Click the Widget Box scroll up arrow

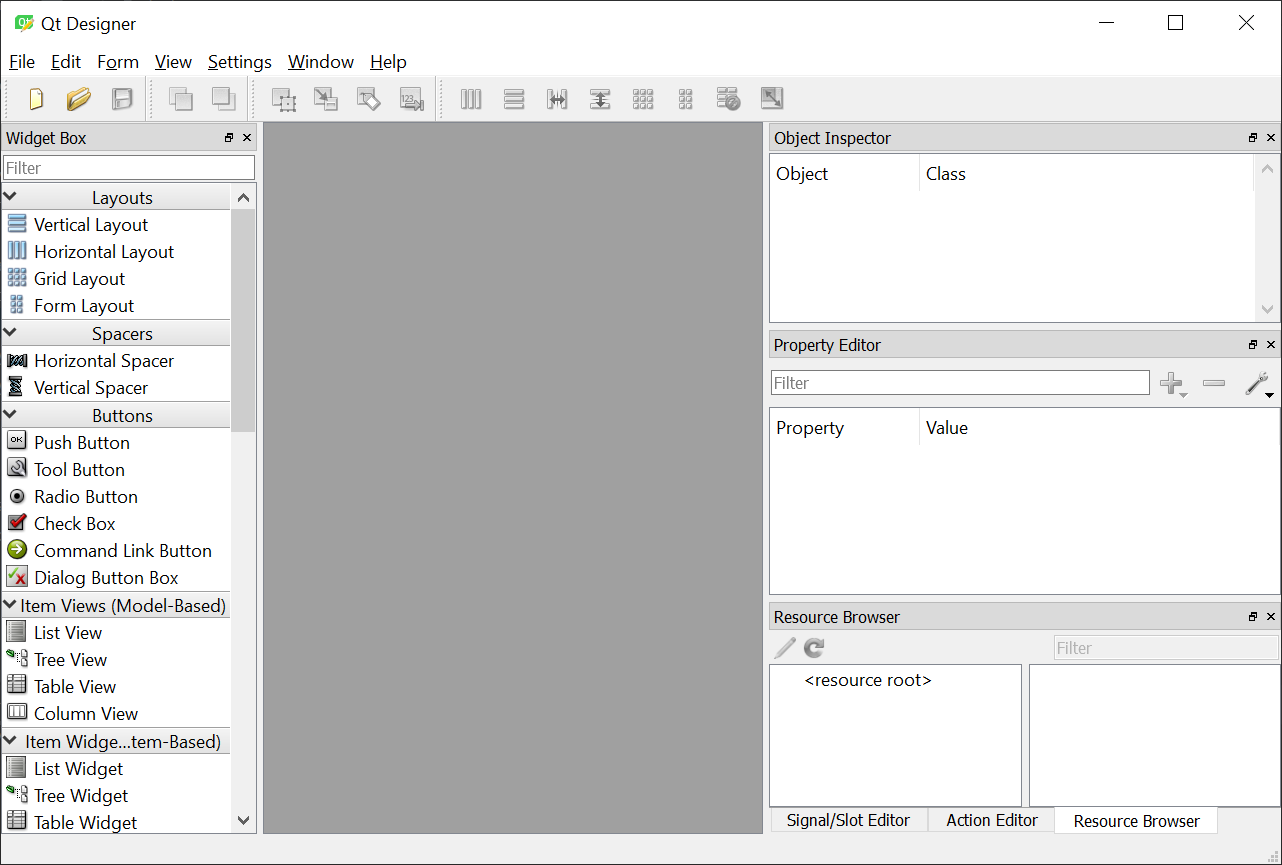[x=243, y=197]
